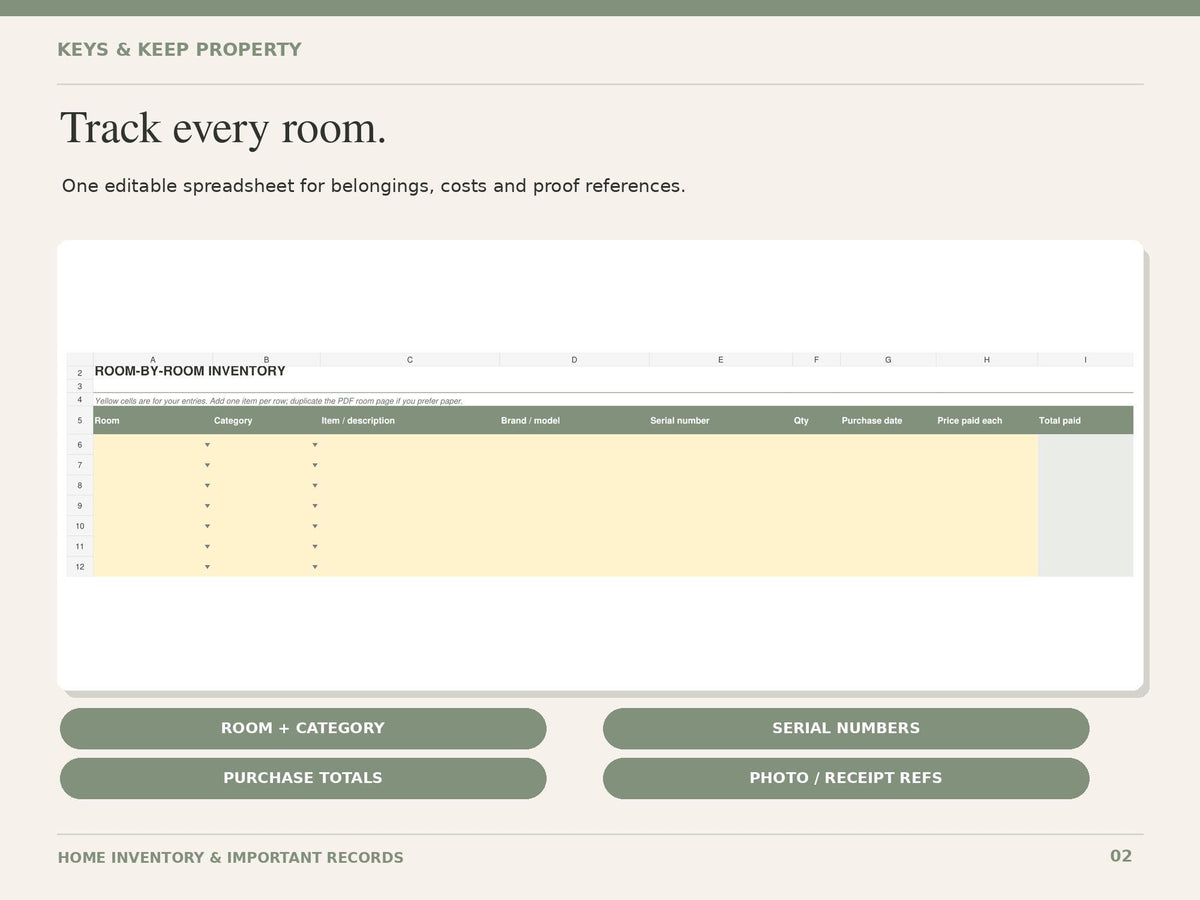The image size is (1200, 900).
Task: Select column C header letter
Action: click(410, 360)
